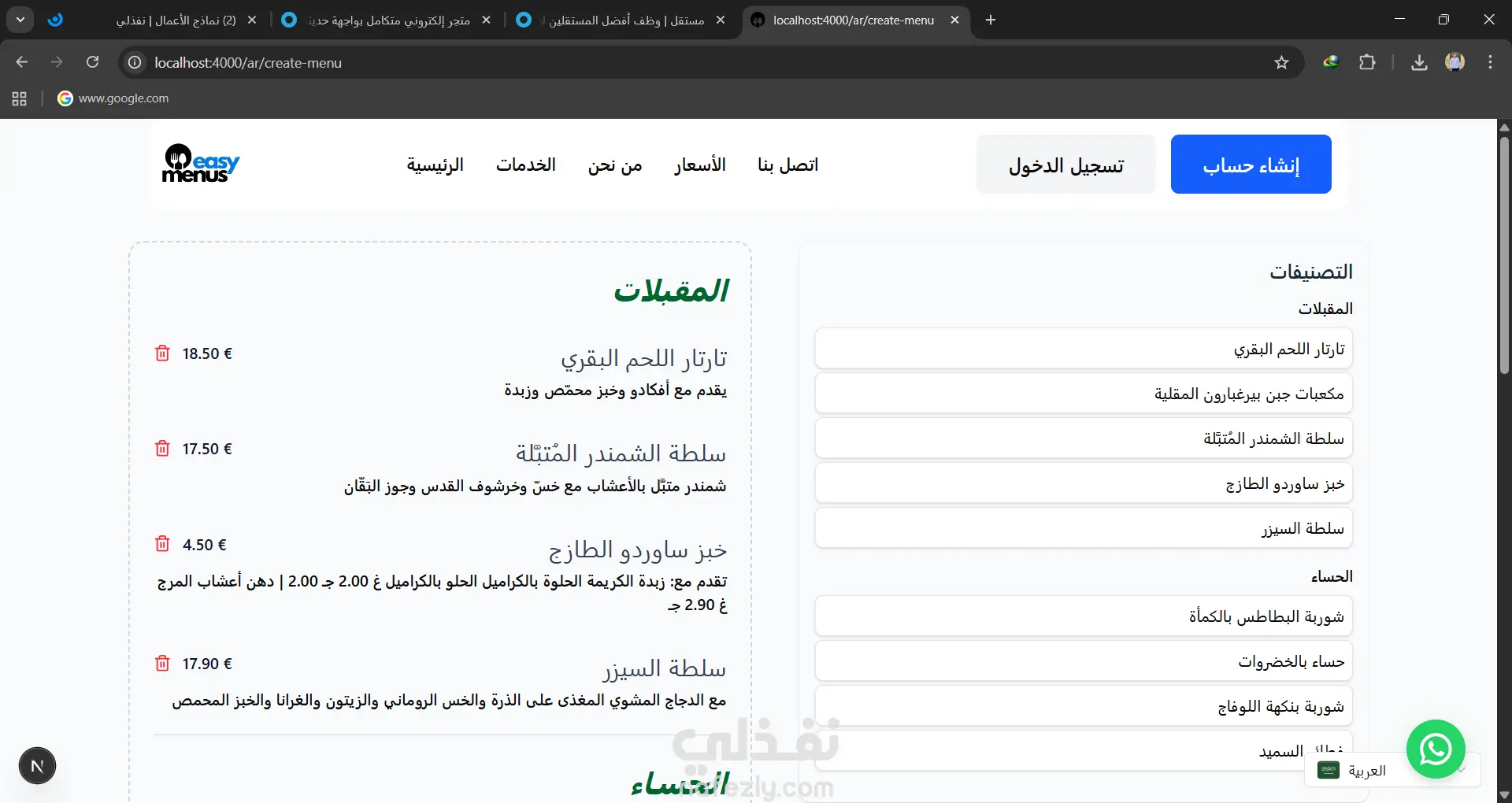Close the متجر إلكتروني browser tab
Image resolution: width=1512 pixels, height=803 pixels.
tap(487, 20)
